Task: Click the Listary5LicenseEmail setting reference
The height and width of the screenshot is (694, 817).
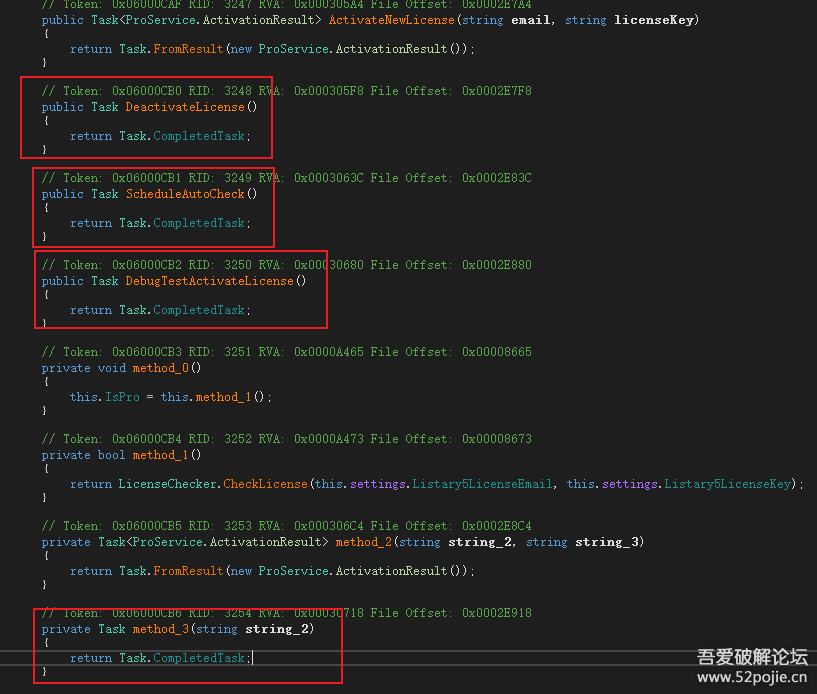Action: [482, 484]
